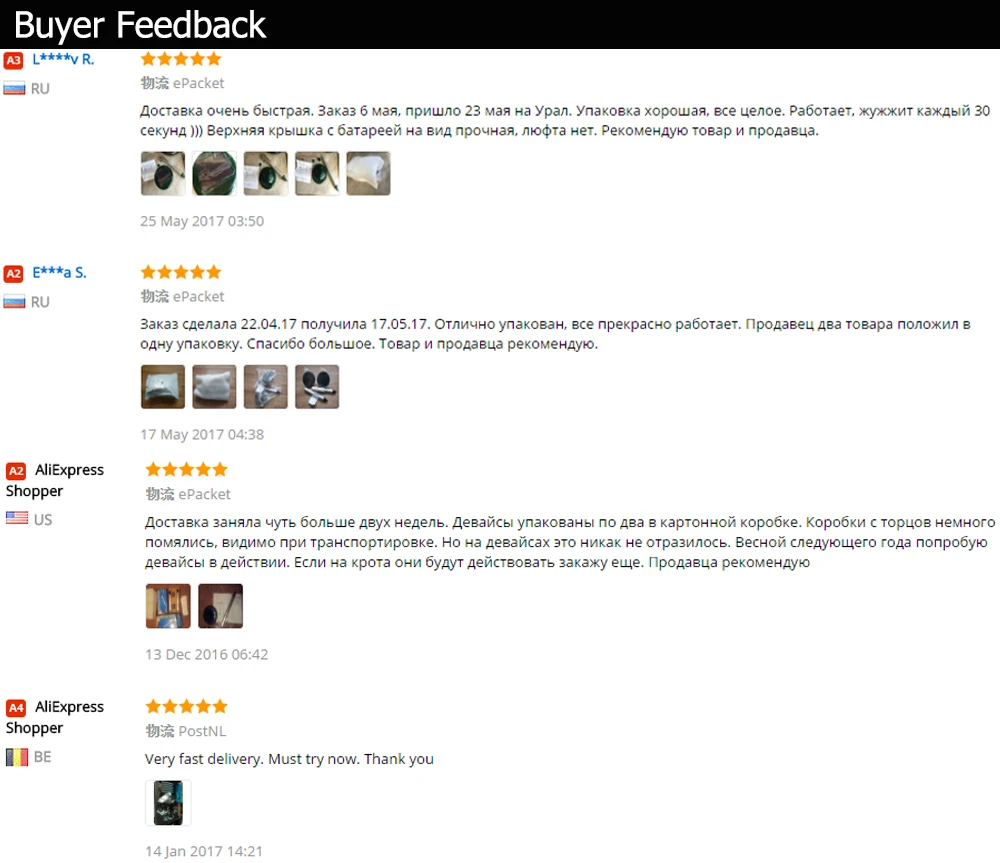Click the A2 badge of the US shopper
The image size is (1000, 863).
coord(16,471)
